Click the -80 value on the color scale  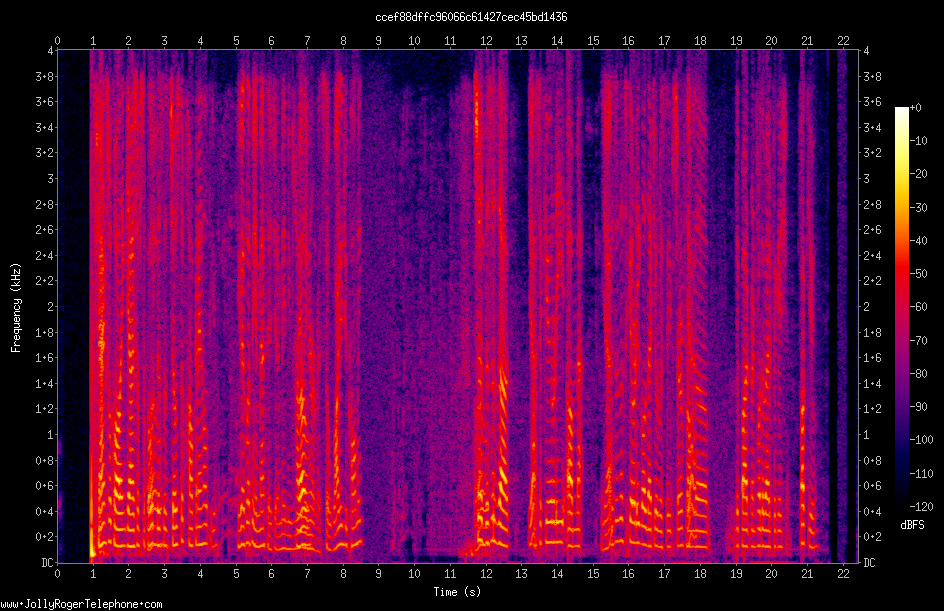[919, 374]
